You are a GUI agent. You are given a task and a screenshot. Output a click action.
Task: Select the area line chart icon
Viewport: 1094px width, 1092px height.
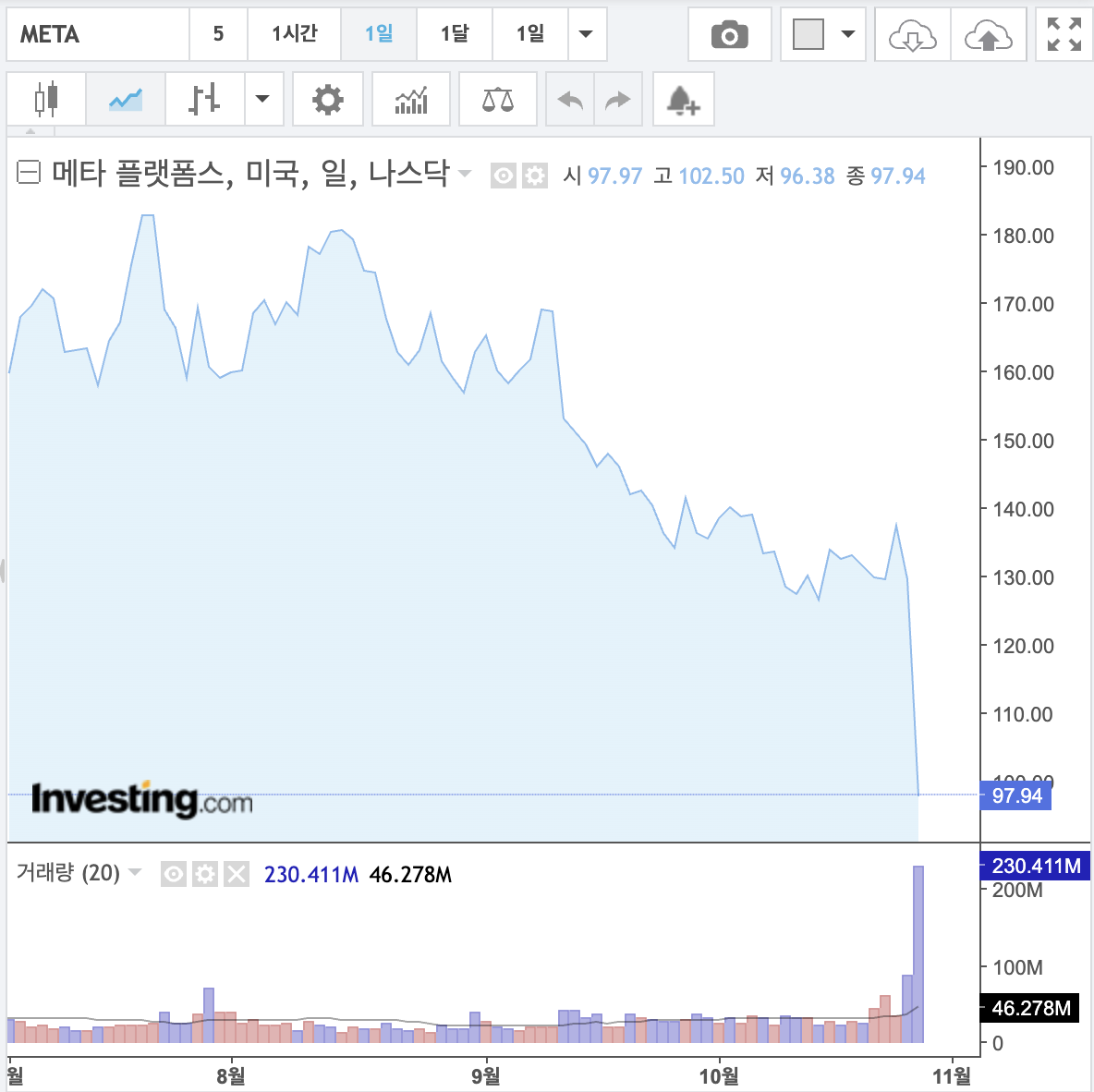pyautogui.click(x=126, y=99)
